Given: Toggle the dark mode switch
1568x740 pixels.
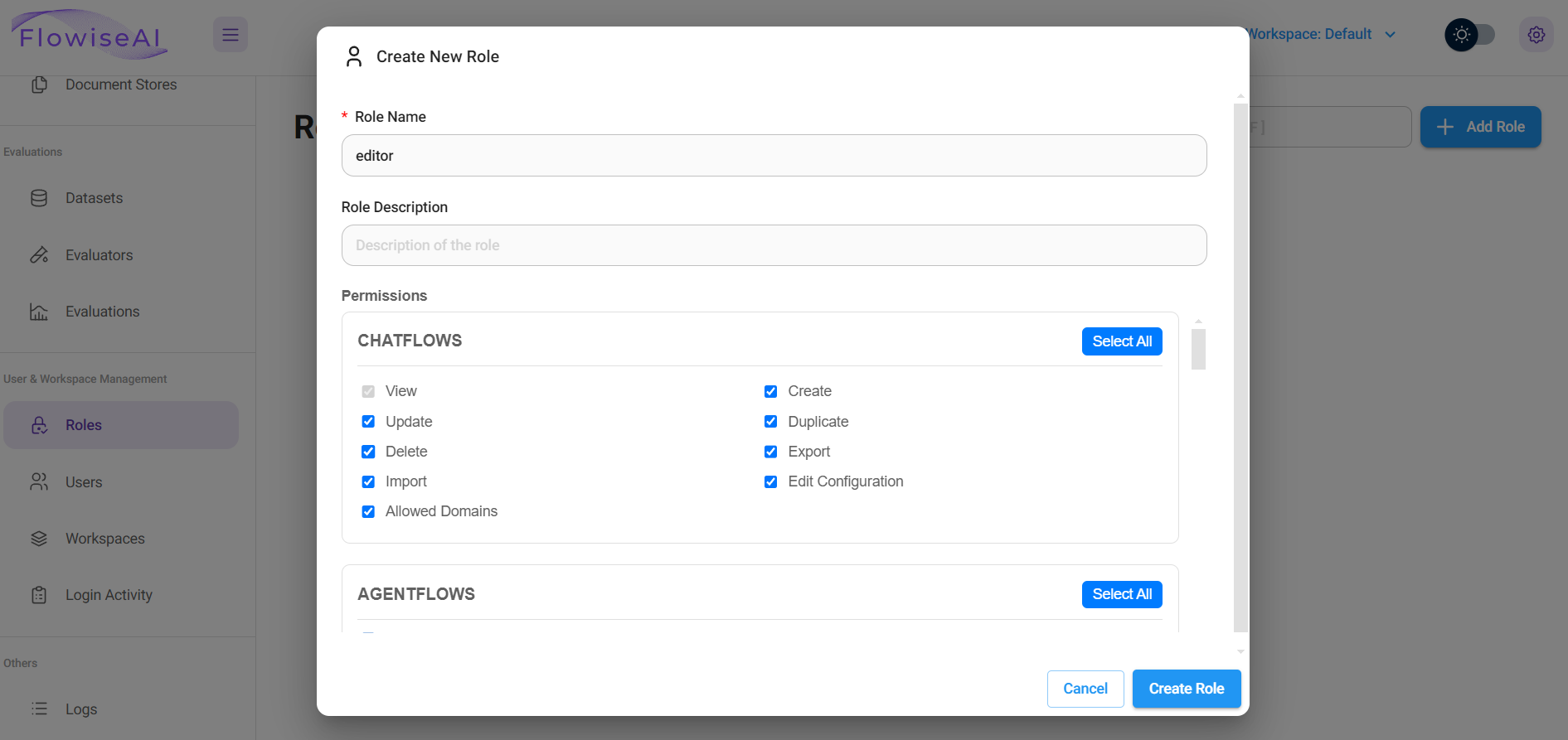Looking at the screenshot, I should point(1469,35).
